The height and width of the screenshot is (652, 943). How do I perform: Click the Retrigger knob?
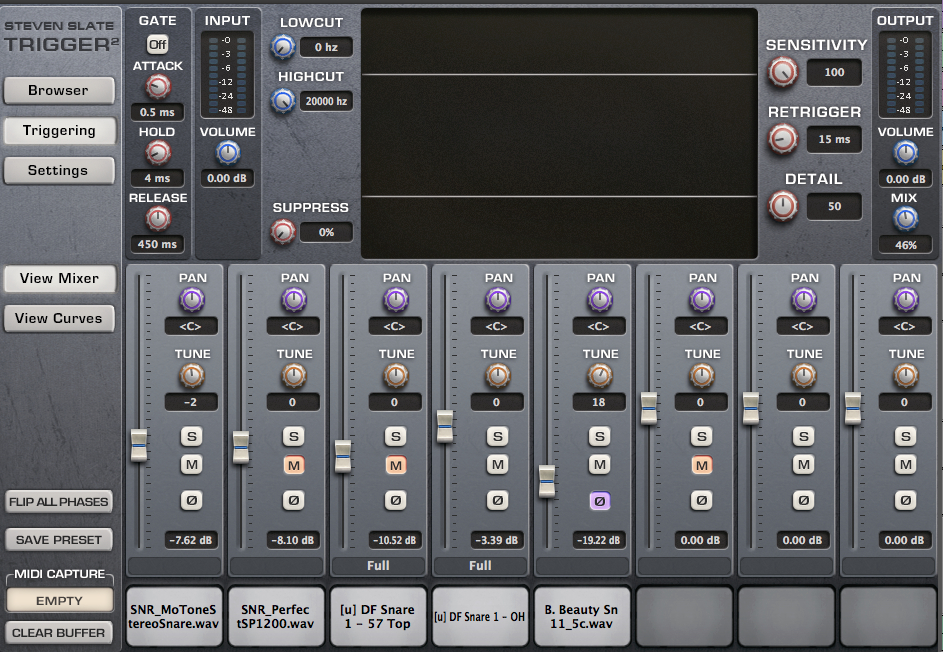click(783, 139)
